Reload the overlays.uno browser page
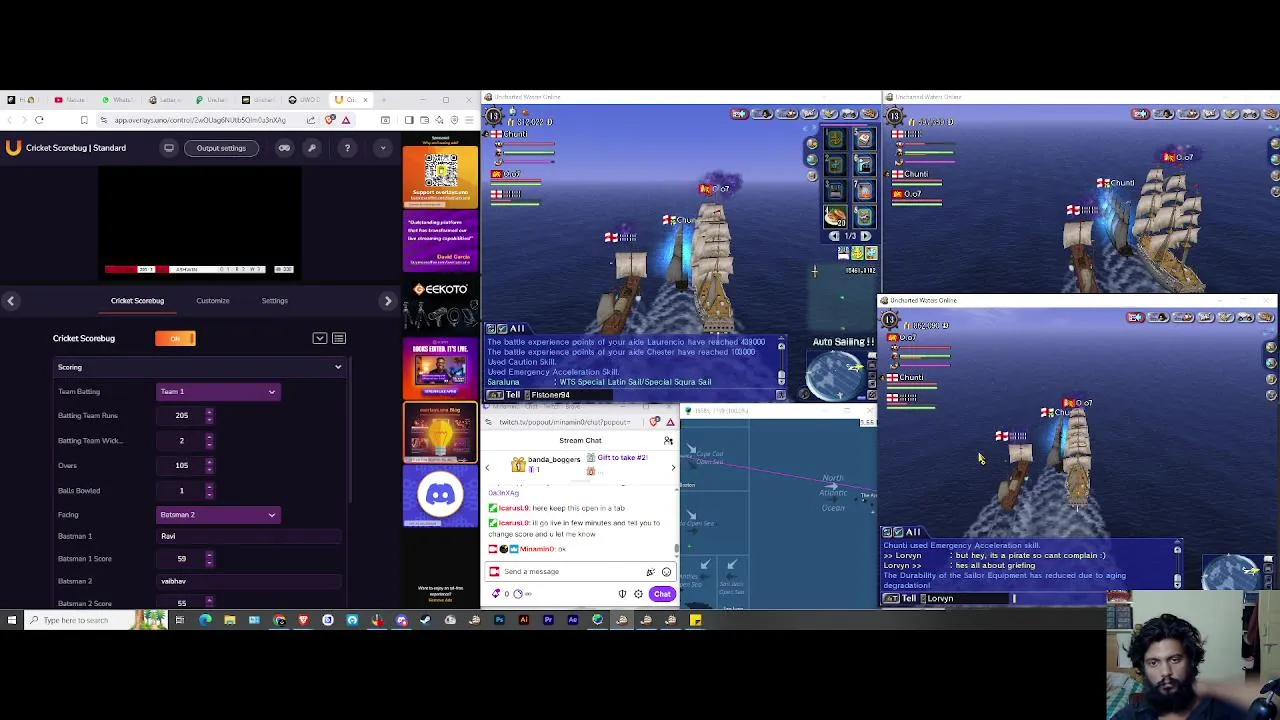The image size is (1280, 720). tap(39, 120)
